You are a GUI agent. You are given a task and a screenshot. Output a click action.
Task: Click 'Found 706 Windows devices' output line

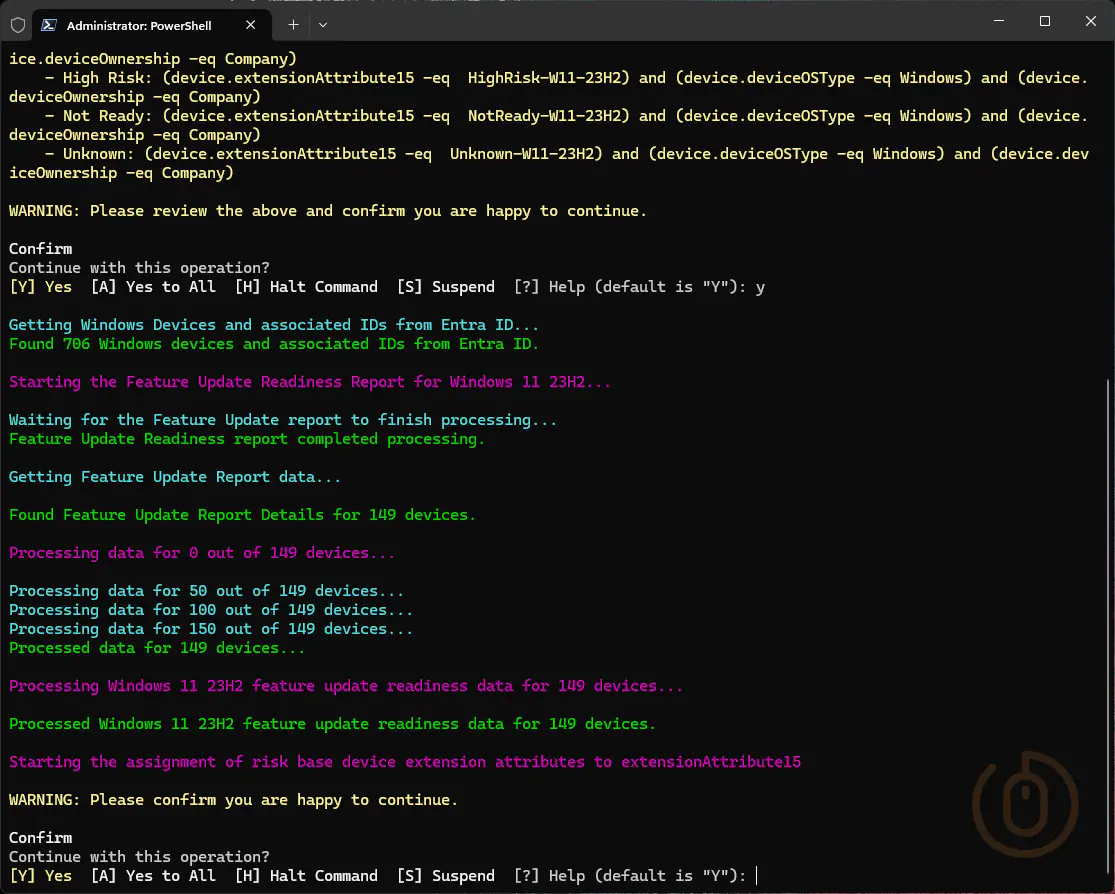point(273,344)
